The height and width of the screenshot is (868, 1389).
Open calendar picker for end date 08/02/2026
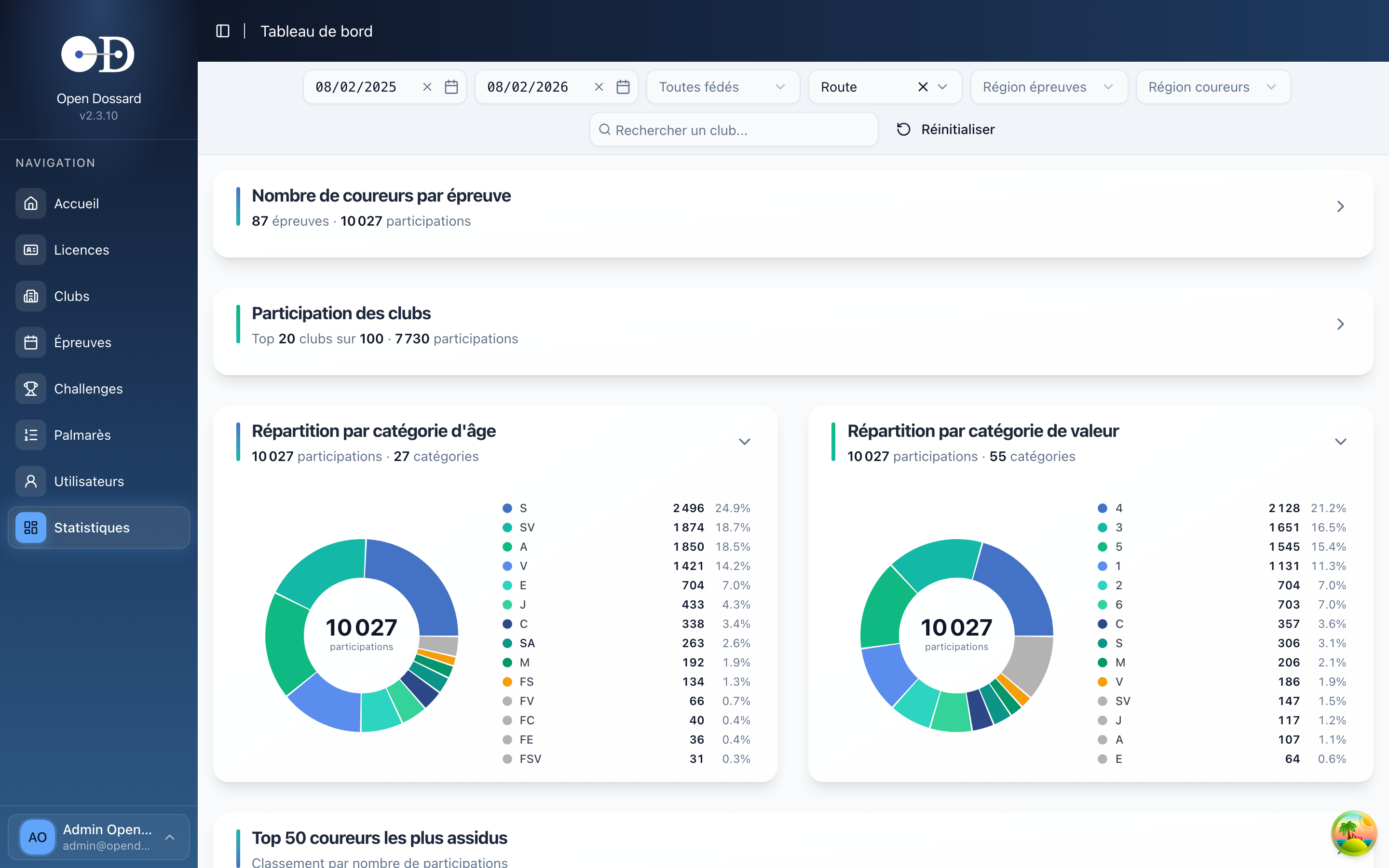pos(623,87)
